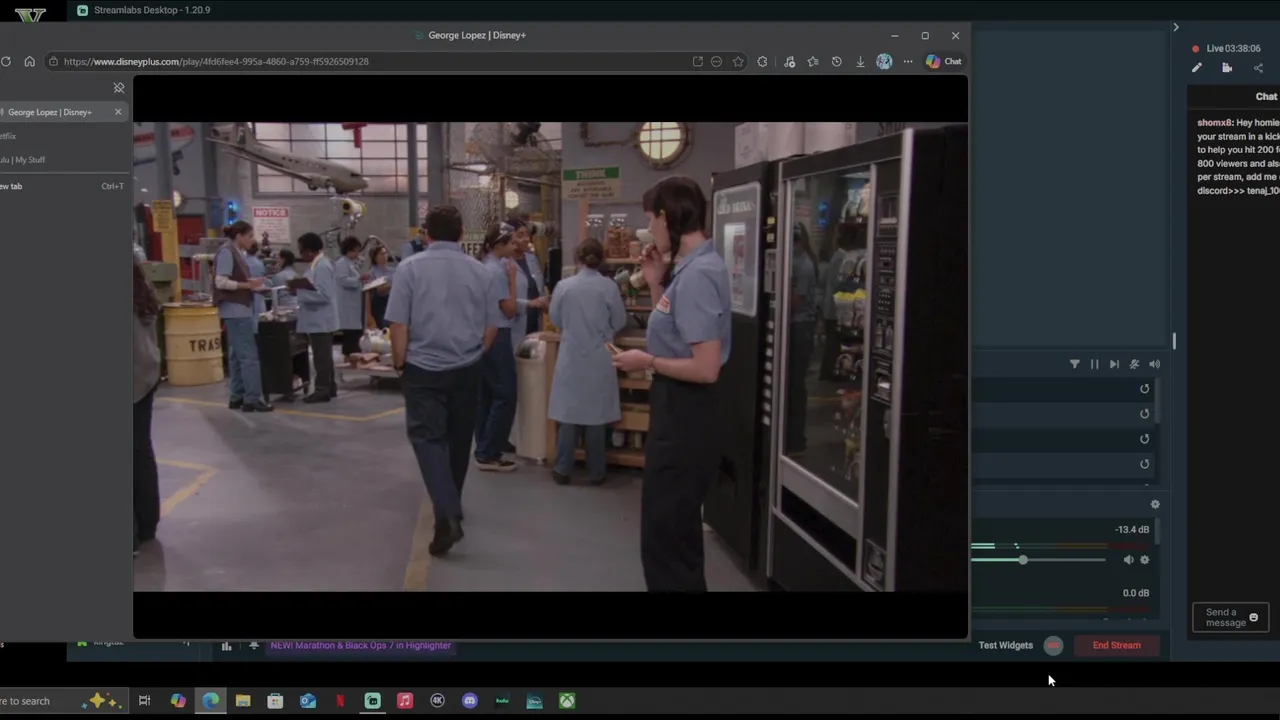This screenshot has width=1280, height=720.
Task: Open page in app icon in address bar
Action: coord(697,61)
